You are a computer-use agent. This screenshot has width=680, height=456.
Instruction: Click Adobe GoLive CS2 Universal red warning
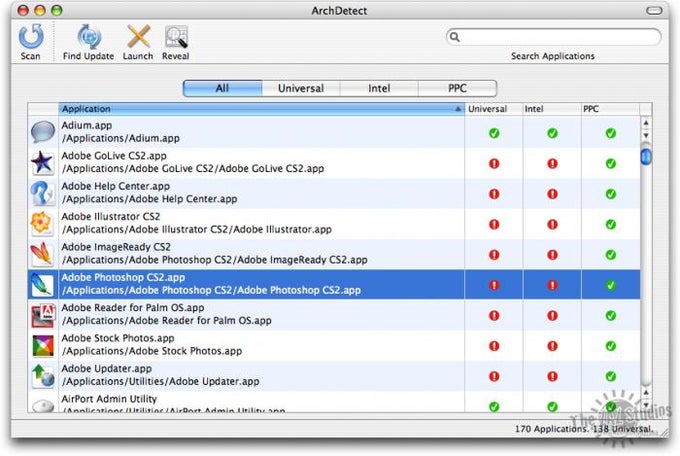tap(494, 164)
